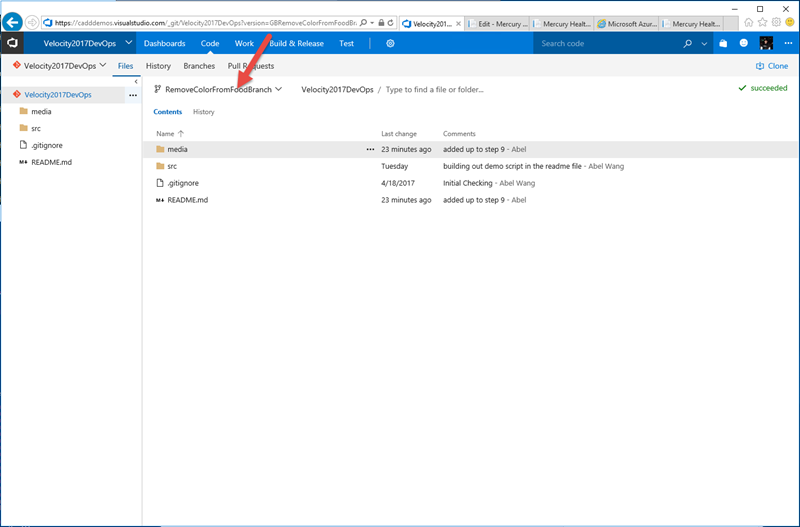Image resolution: width=800 pixels, height=527 pixels.
Task: Select .gitignore in left tree
Action: tap(46, 145)
